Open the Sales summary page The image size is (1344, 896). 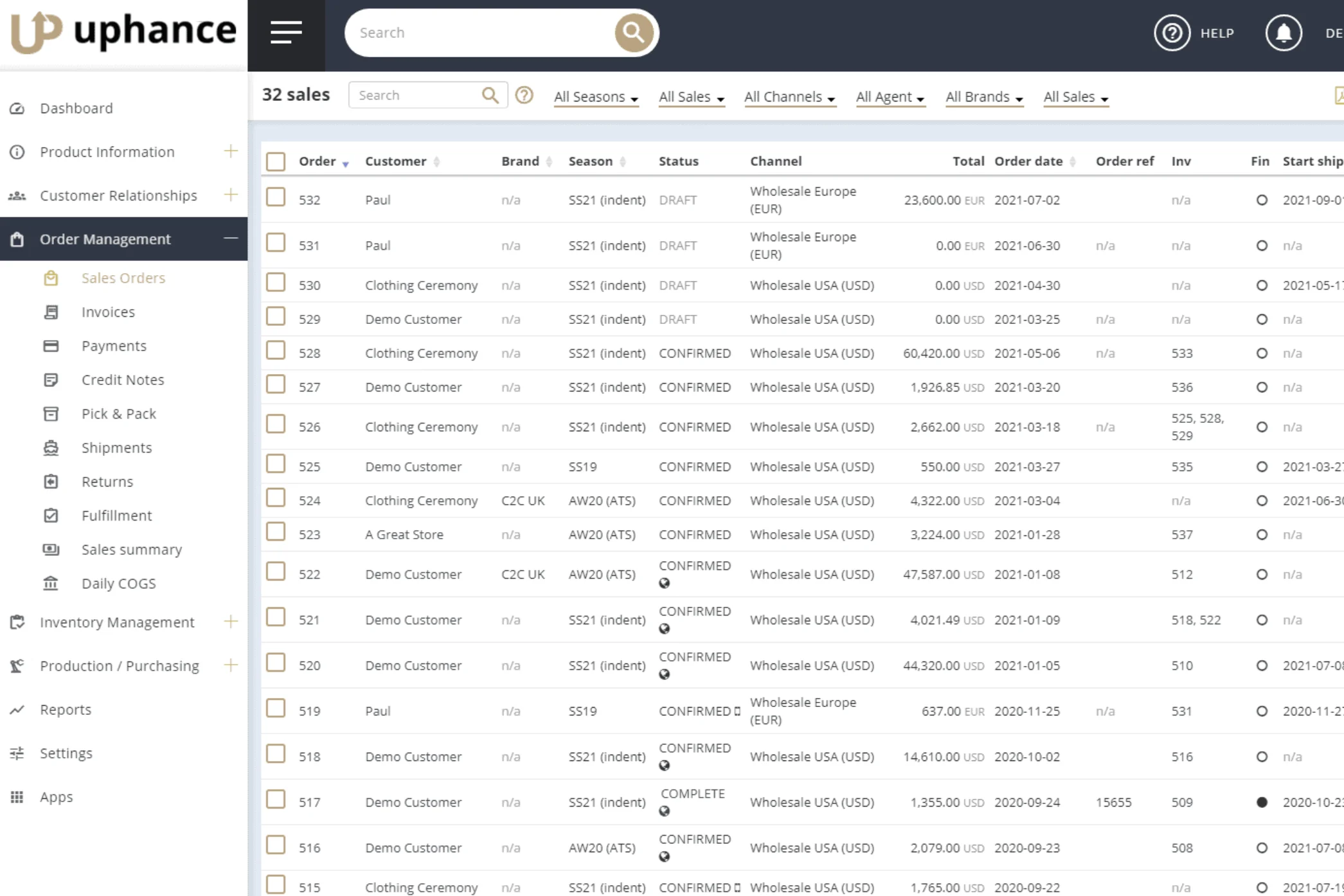click(x=132, y=550)
